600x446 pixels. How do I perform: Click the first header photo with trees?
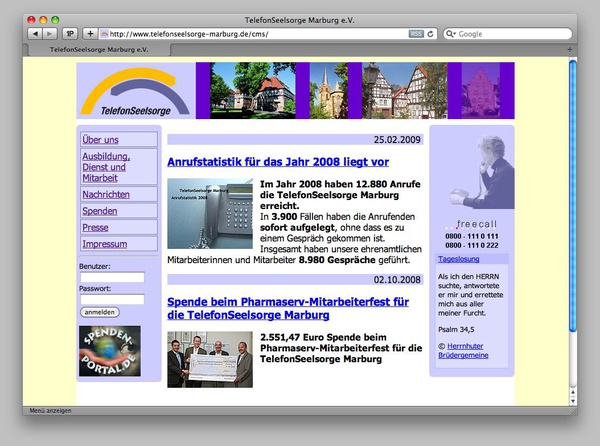253,91
